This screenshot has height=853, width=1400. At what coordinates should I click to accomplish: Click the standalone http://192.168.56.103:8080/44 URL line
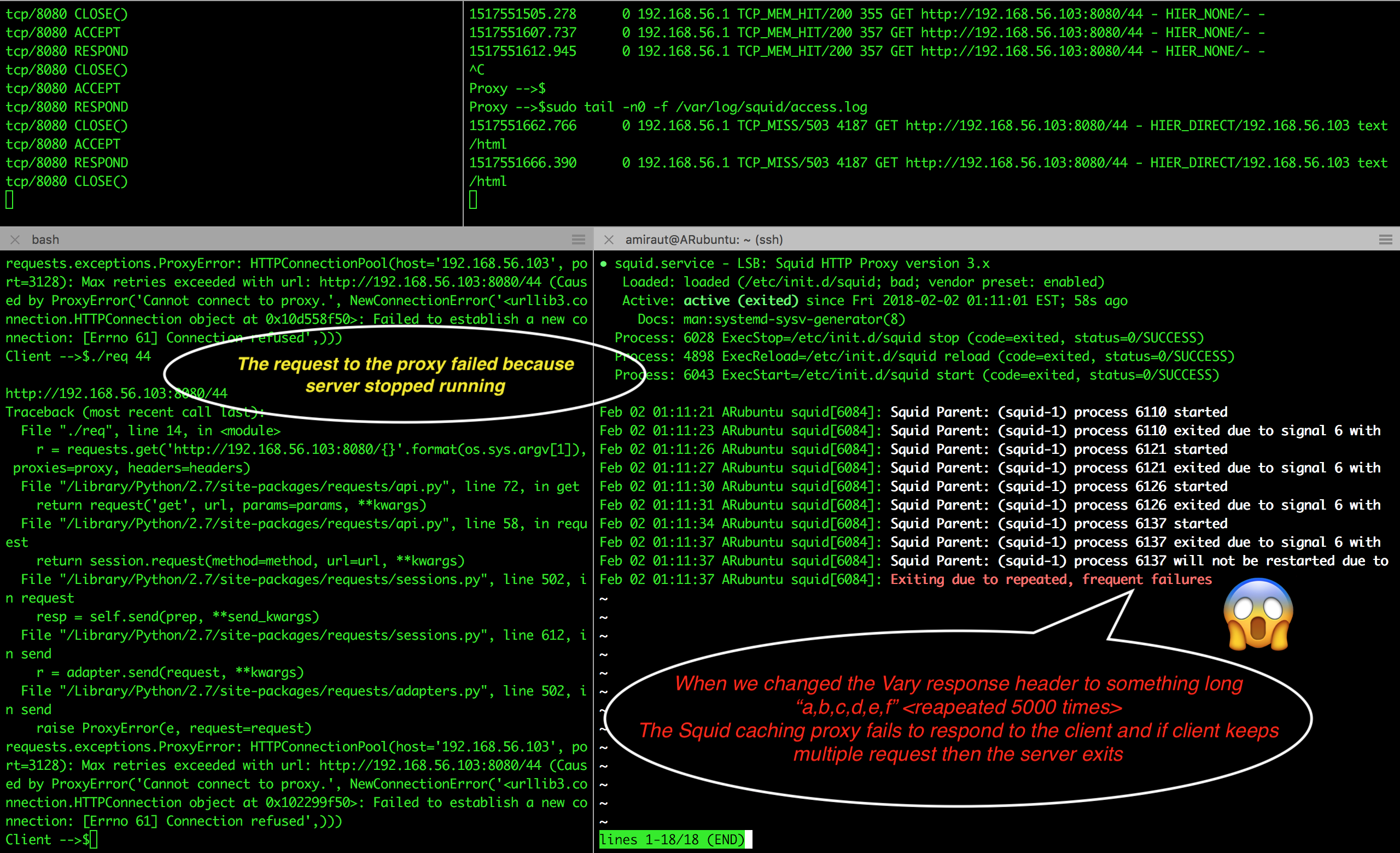tap(116, 393)
